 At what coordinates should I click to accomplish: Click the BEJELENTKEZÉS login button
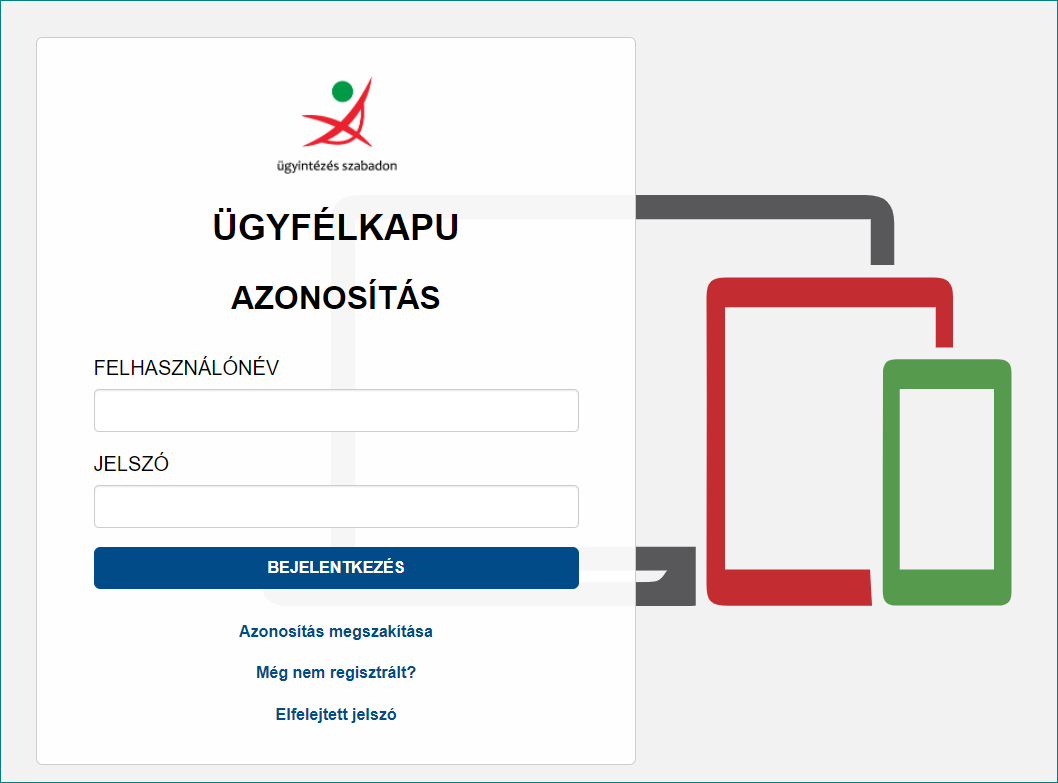(336, 568)
